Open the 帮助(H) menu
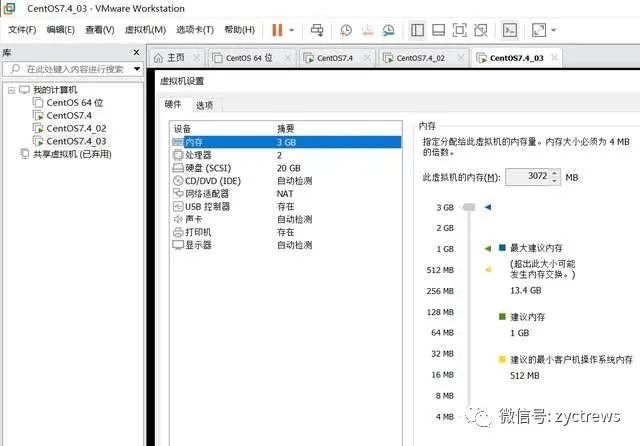Screen dimensions: 640x446 [240, 30]
